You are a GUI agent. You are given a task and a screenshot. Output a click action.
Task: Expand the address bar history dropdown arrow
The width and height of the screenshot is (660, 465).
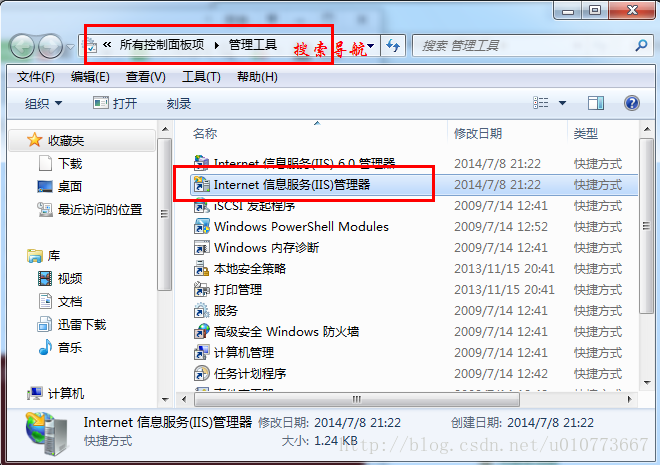point(370,45)
